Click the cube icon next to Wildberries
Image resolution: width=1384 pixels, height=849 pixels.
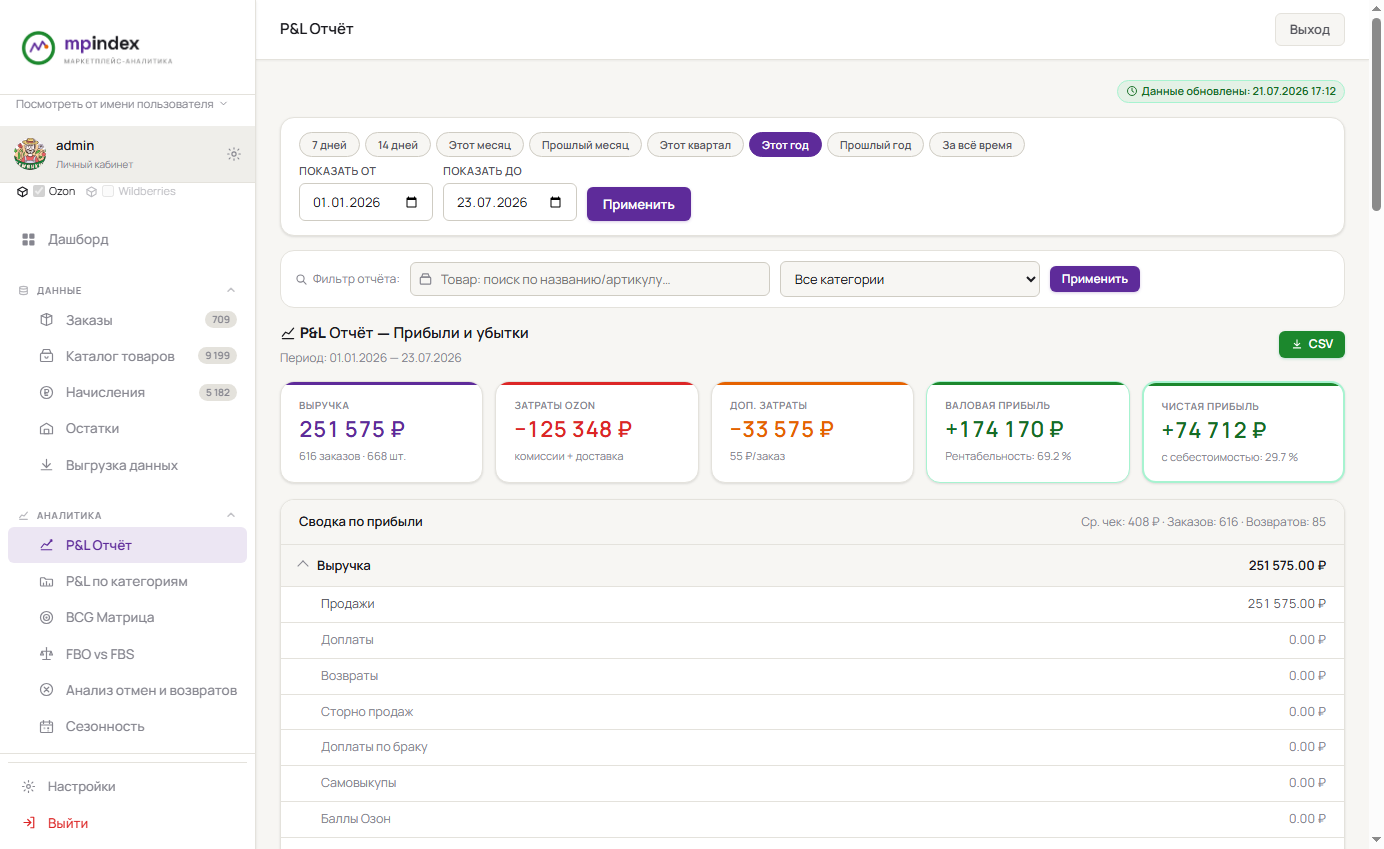pyautogui.click(x=91, y=191)
